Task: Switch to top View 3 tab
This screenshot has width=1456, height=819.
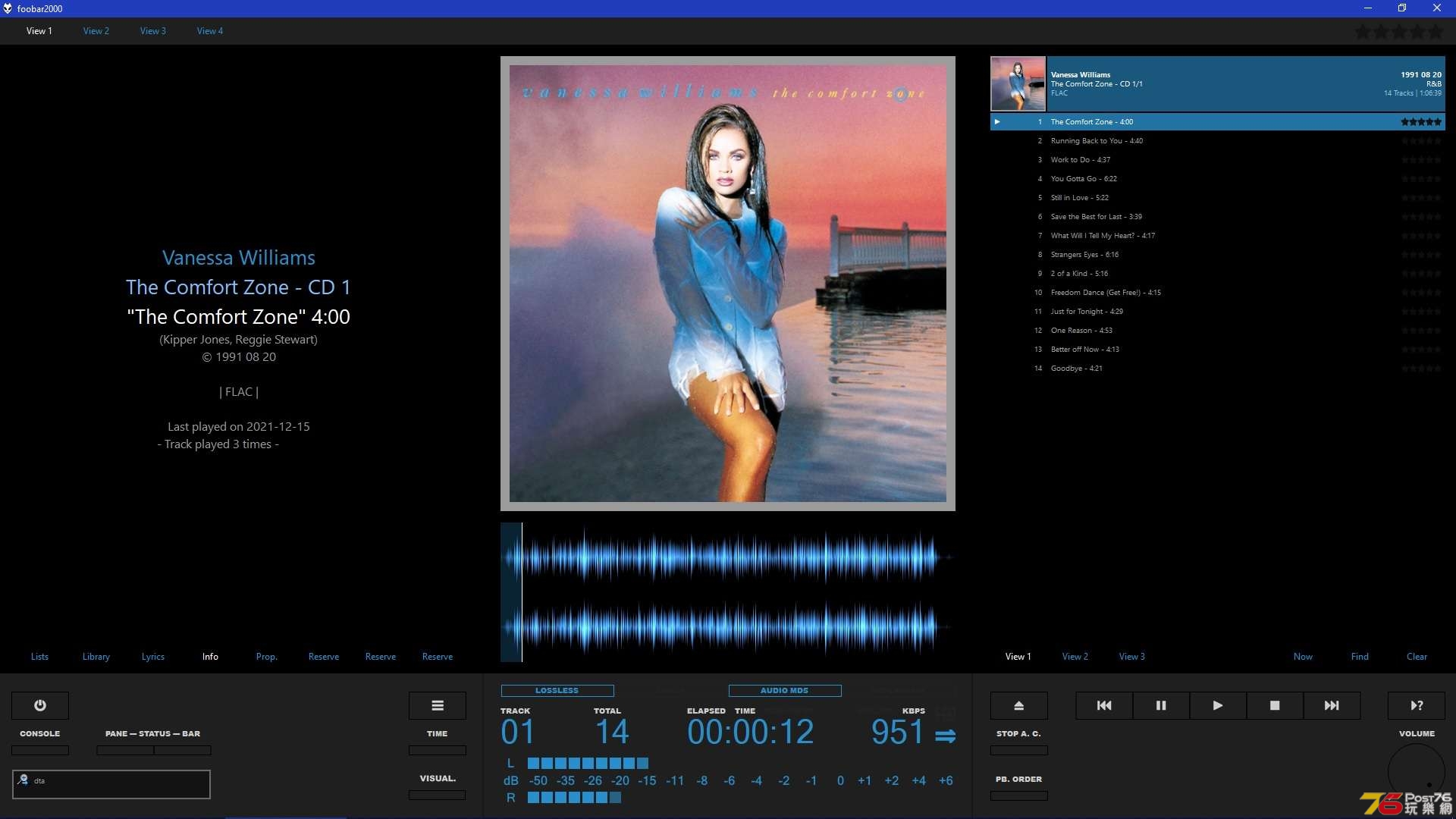Action: (x=153, y=31)
